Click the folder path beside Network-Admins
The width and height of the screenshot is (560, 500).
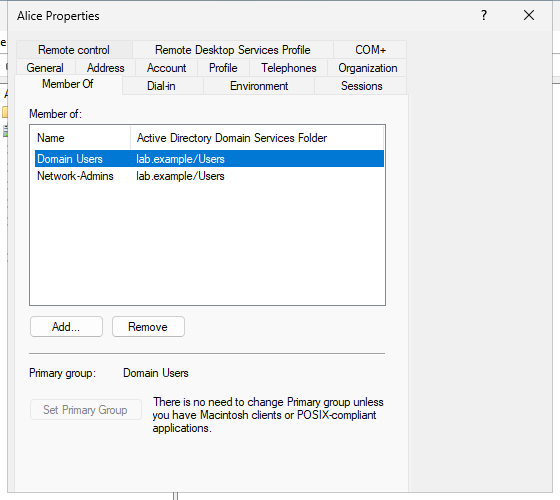click(180, 176)
